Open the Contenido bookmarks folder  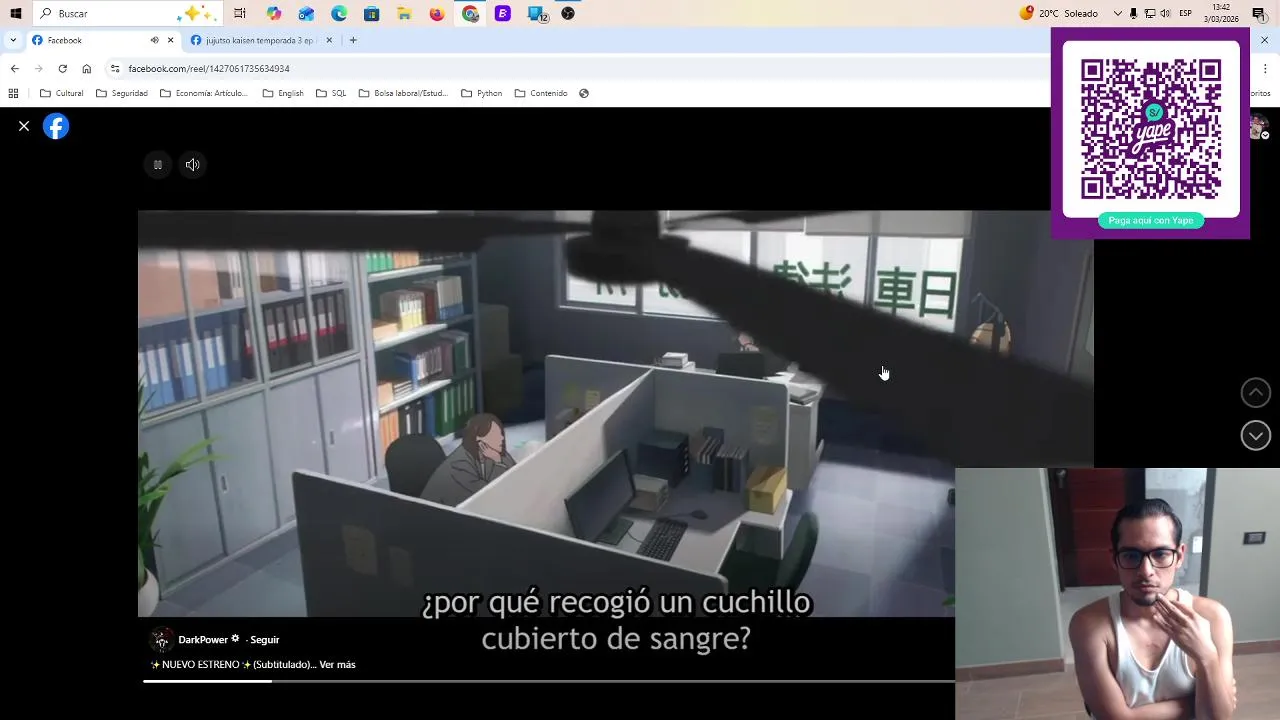(541, 93)
